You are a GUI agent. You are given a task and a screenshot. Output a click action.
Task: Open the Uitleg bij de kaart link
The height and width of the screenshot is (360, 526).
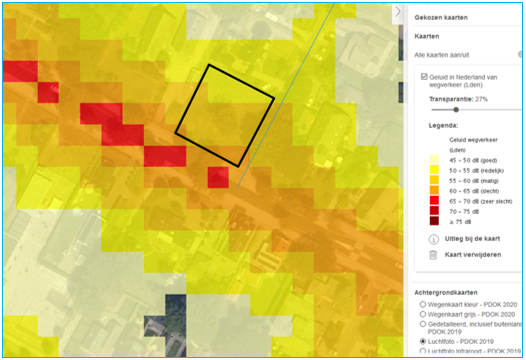click(472, 239)
